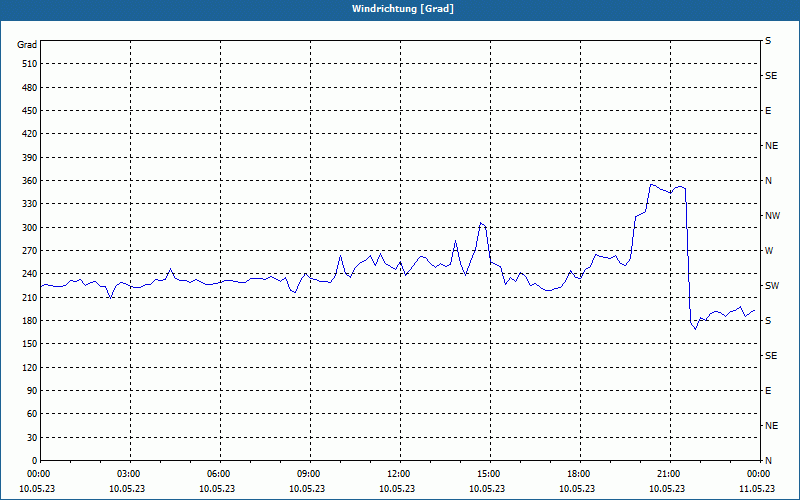Click the y-axis value 510
Screen dimensions: 800x500
coord(30,64)
